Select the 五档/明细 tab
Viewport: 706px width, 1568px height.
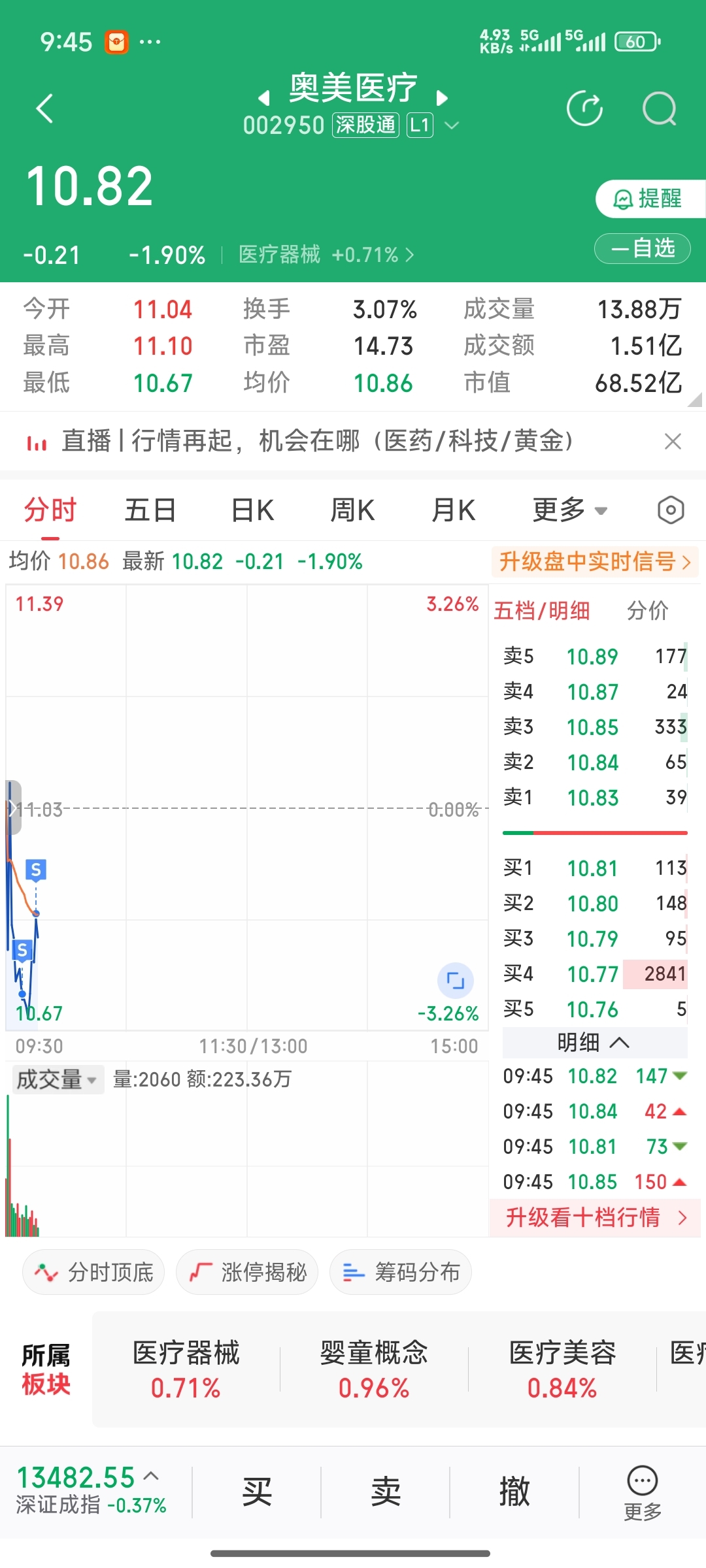point(542,610)
